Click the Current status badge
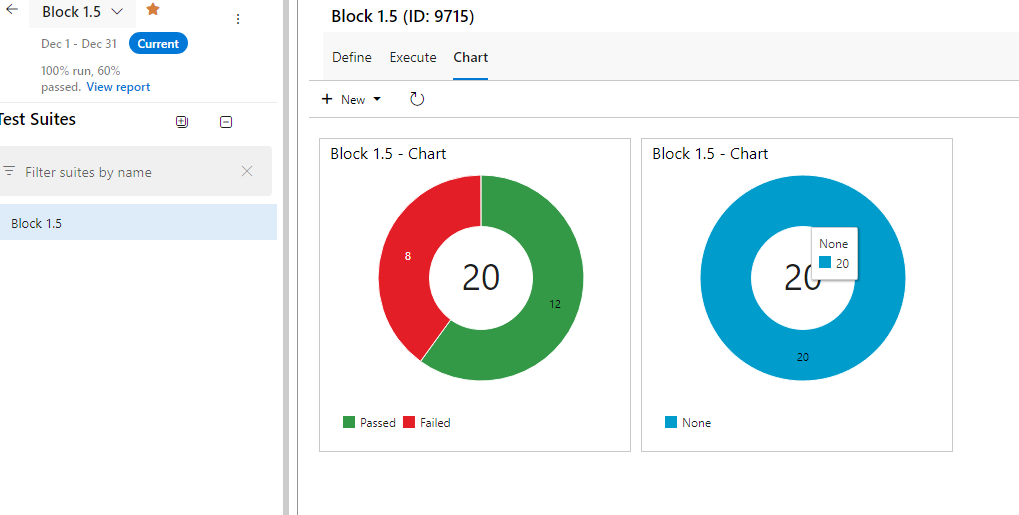 (x=158, y=44)
